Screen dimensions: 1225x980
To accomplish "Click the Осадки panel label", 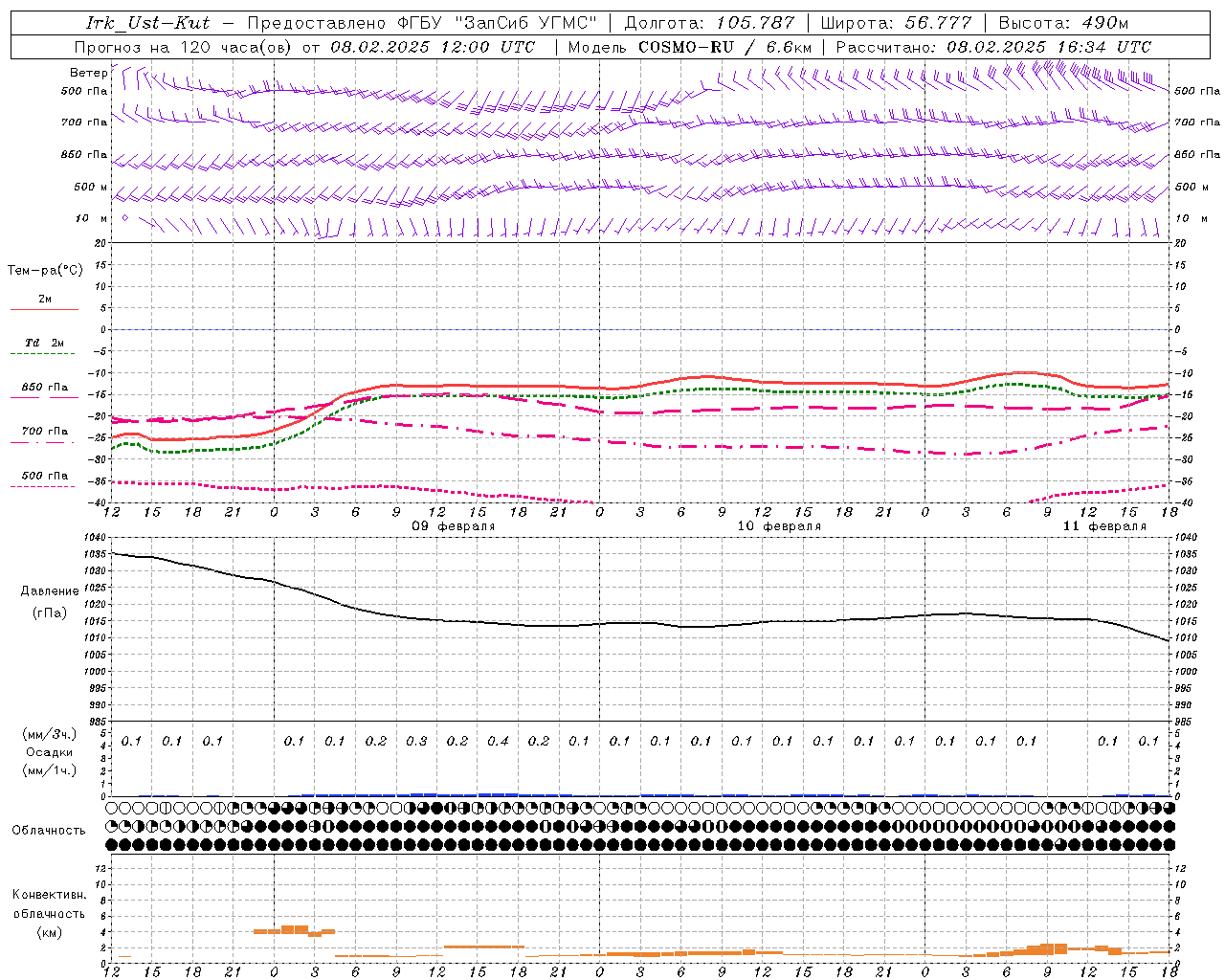I will tap(50, 752).
